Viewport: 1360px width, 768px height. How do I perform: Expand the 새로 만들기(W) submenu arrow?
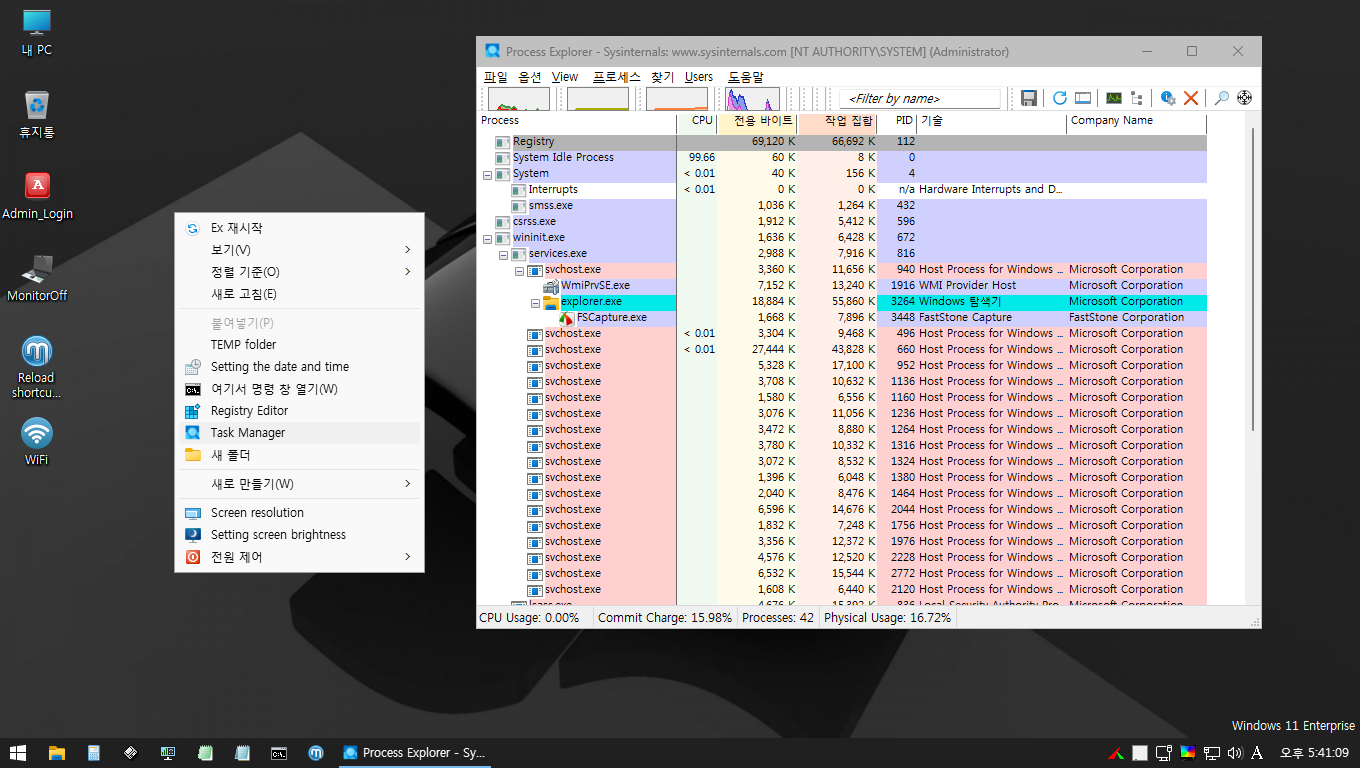point(407,484)
